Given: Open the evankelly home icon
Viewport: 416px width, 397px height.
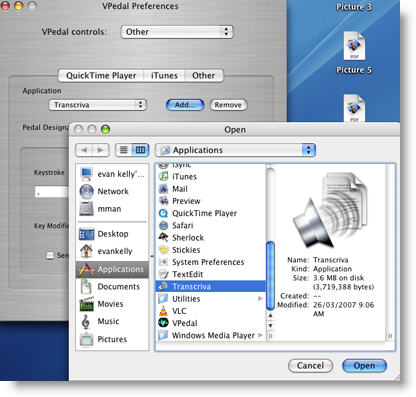Looking at the screenshot, I should tap(87, 251).
